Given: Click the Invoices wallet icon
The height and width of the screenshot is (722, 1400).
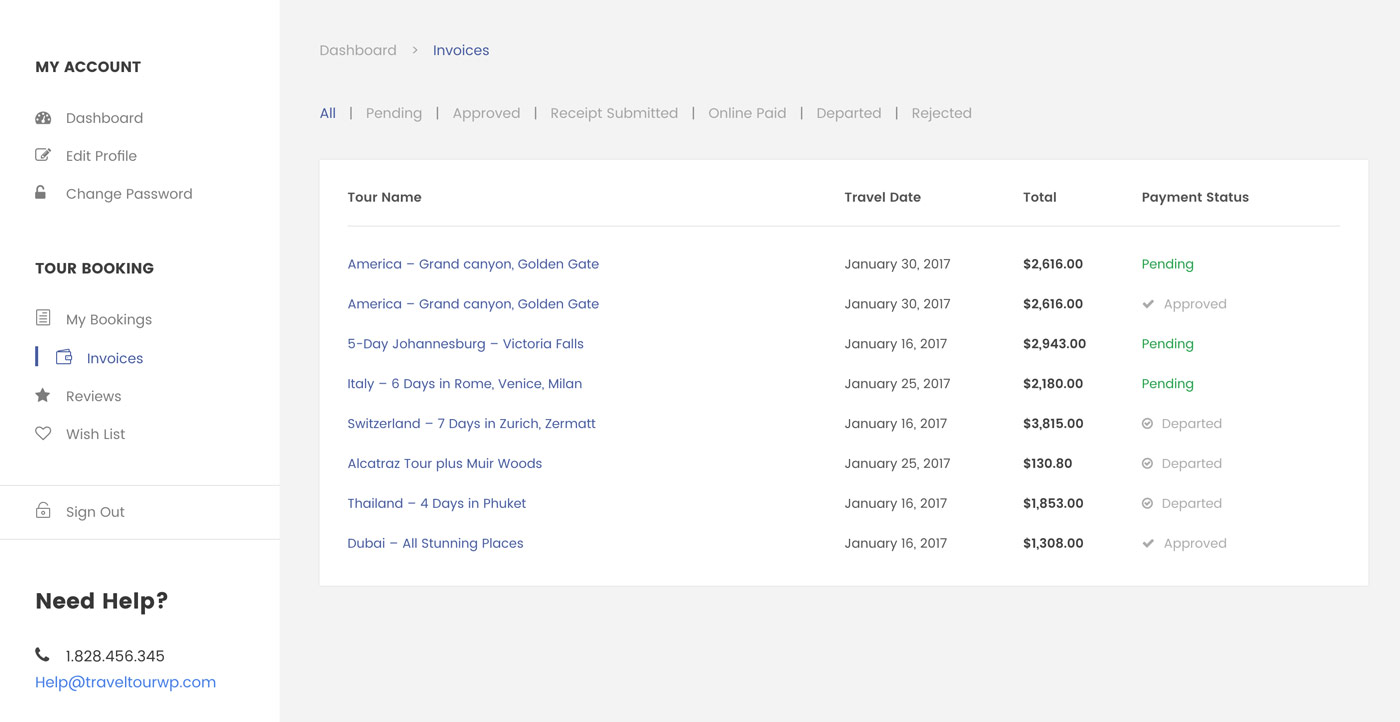Looking at the screenshot, I should [64, 357].
